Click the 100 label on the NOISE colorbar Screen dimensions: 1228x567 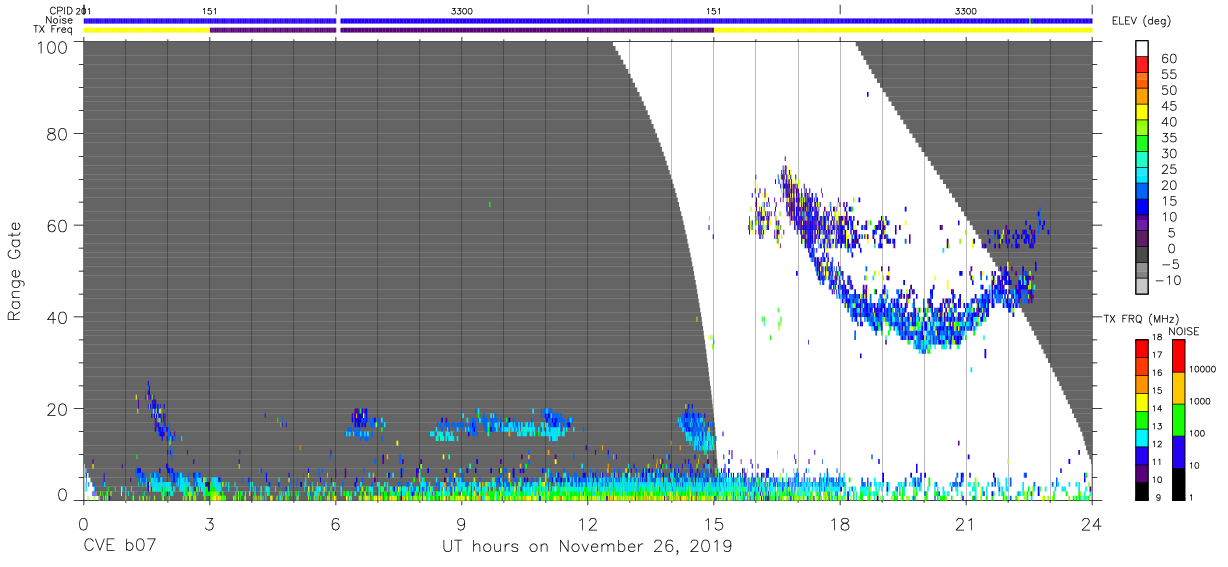coord(1198,433)
